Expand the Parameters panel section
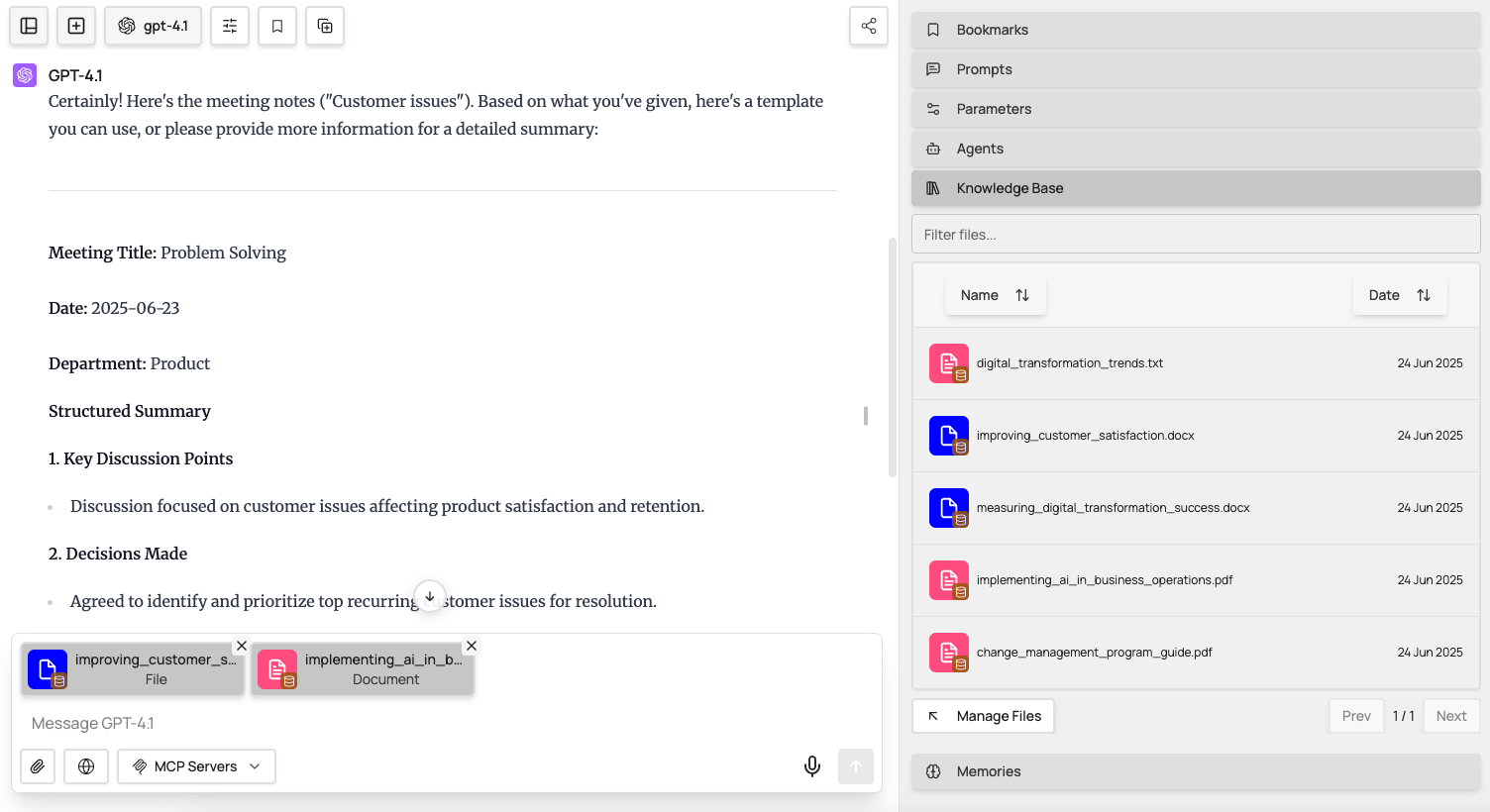The height and width of the screenshot is (812, 1490). [1196, 109]
